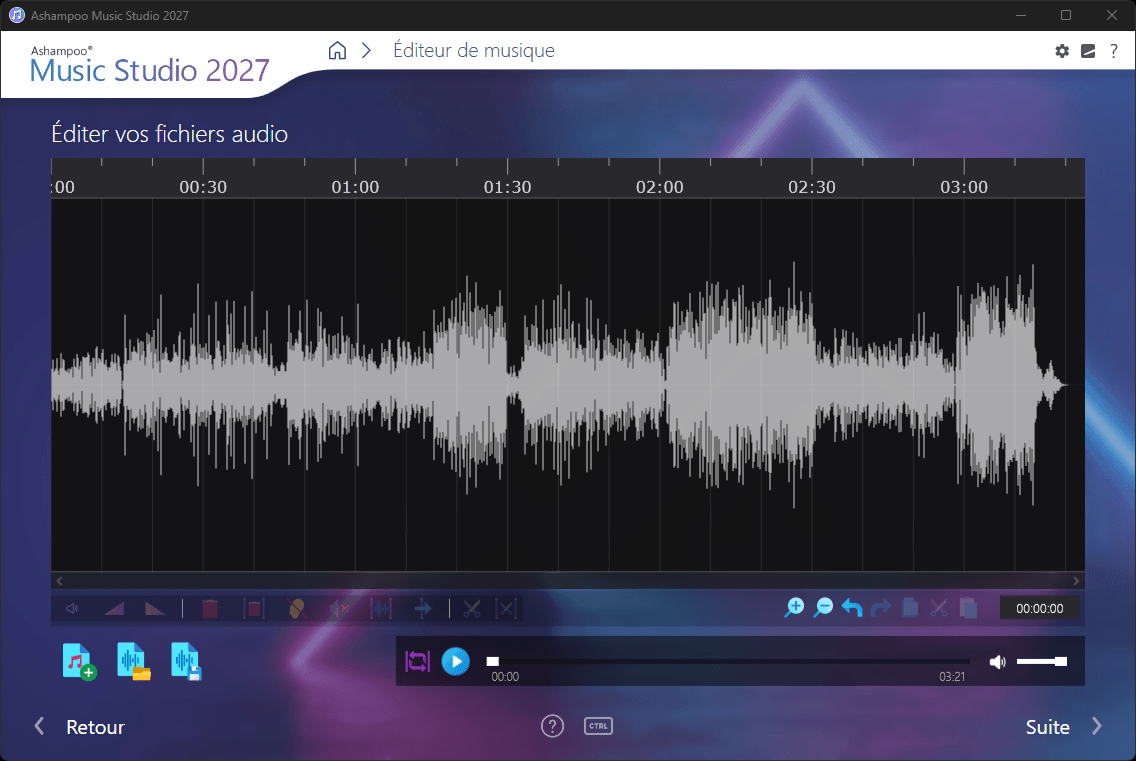Play the audio track

pyautogui.click(x=456, y=661)
